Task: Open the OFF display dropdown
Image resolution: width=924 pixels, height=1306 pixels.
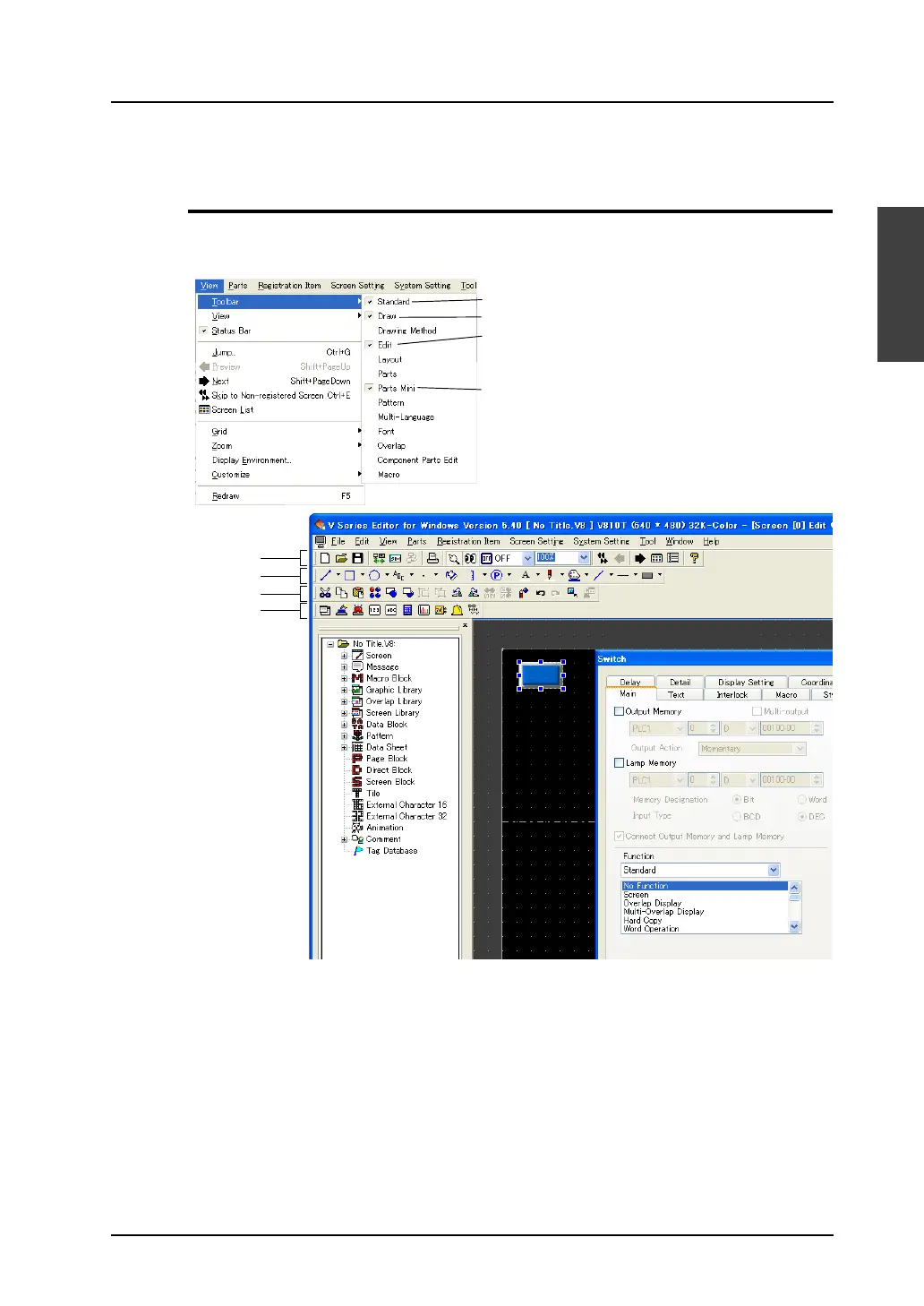Action: (x=527, y=558)
